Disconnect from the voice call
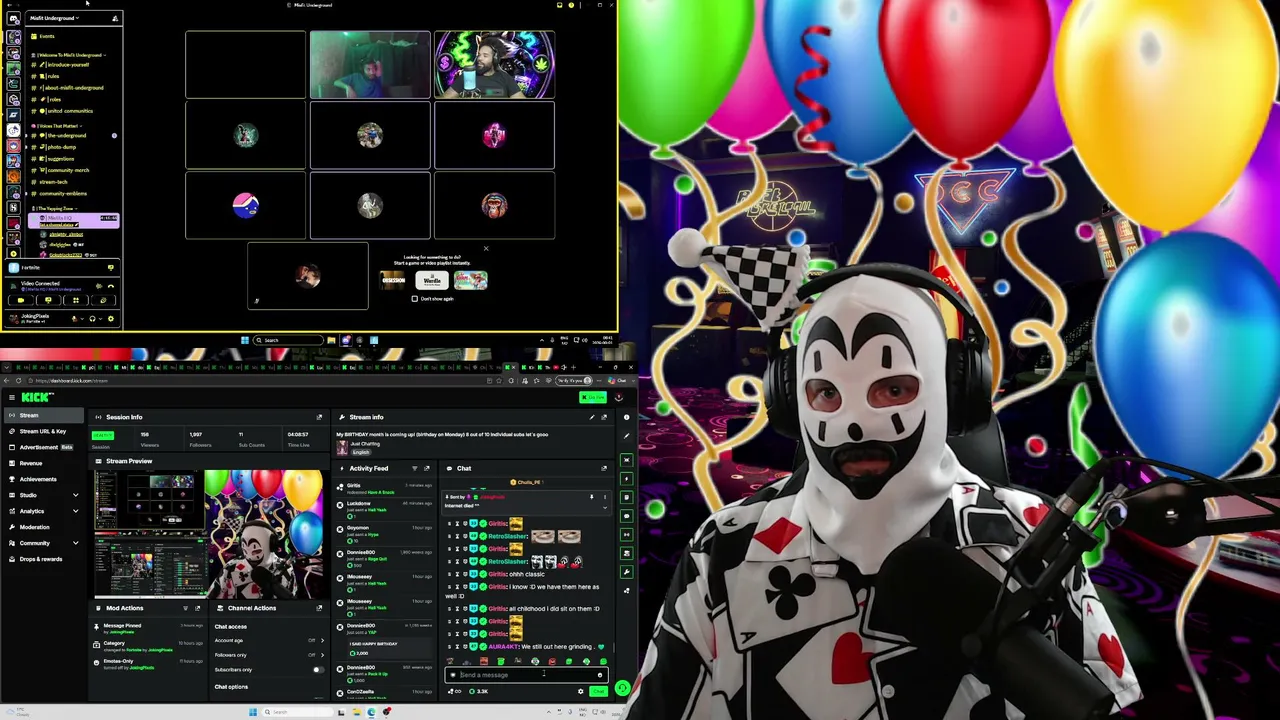 click(111, 286)
